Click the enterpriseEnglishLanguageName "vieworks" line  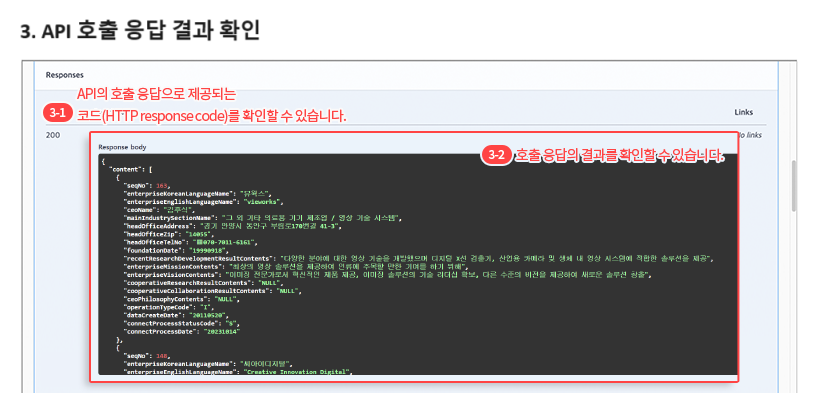(x=204, y=201)
